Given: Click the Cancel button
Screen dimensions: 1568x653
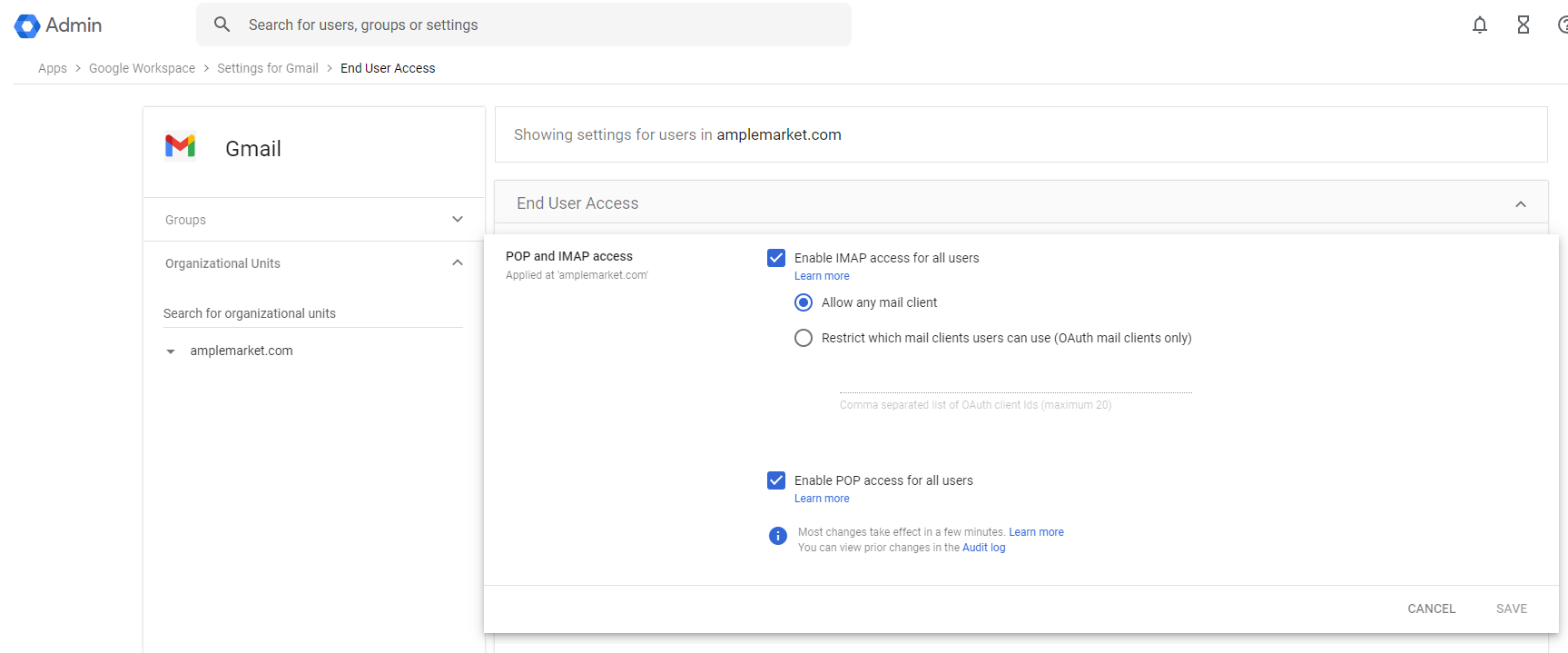Looking at the screenshot, I should pyautogui.click(x=1431, y=608).
